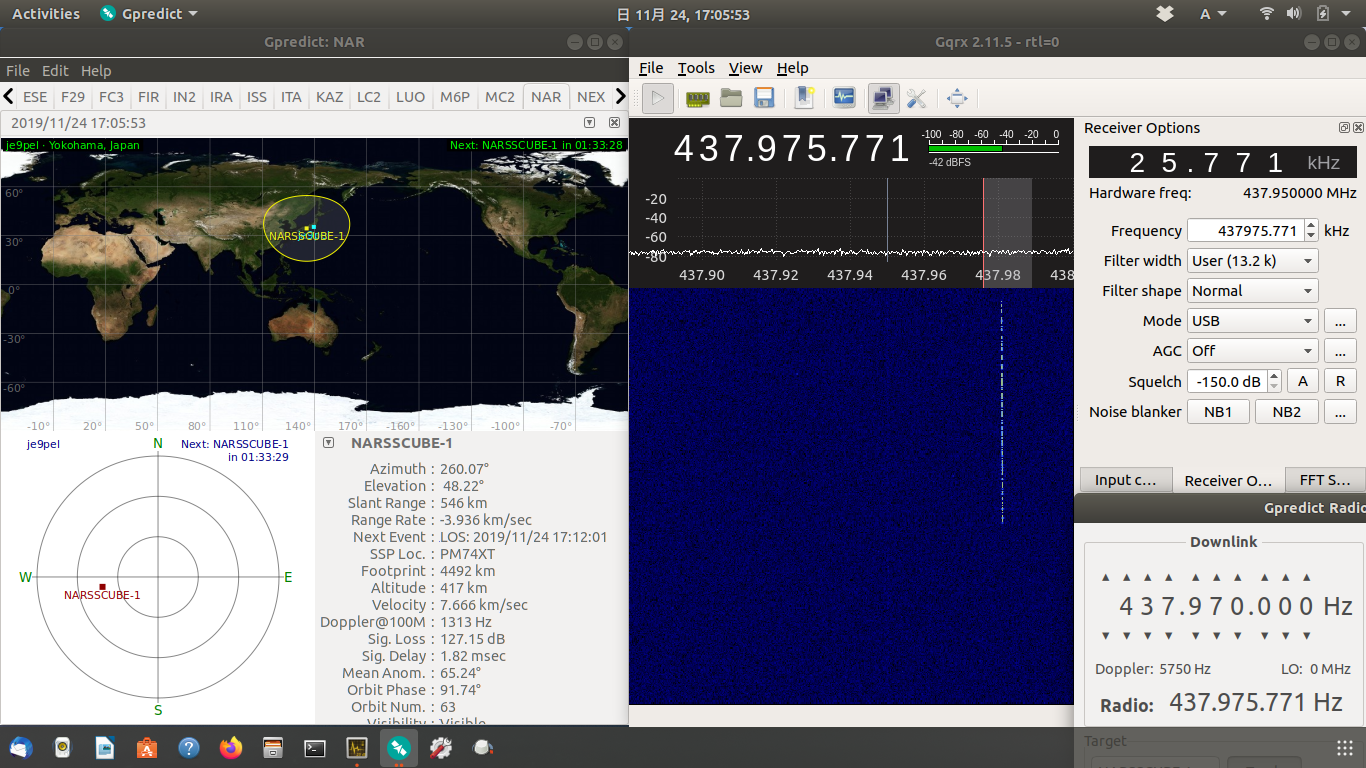Image resolution: width=1366 pixels, height=768 pixels.
Task: Launch Firefox from the dock
Action: tap(231, 747)
